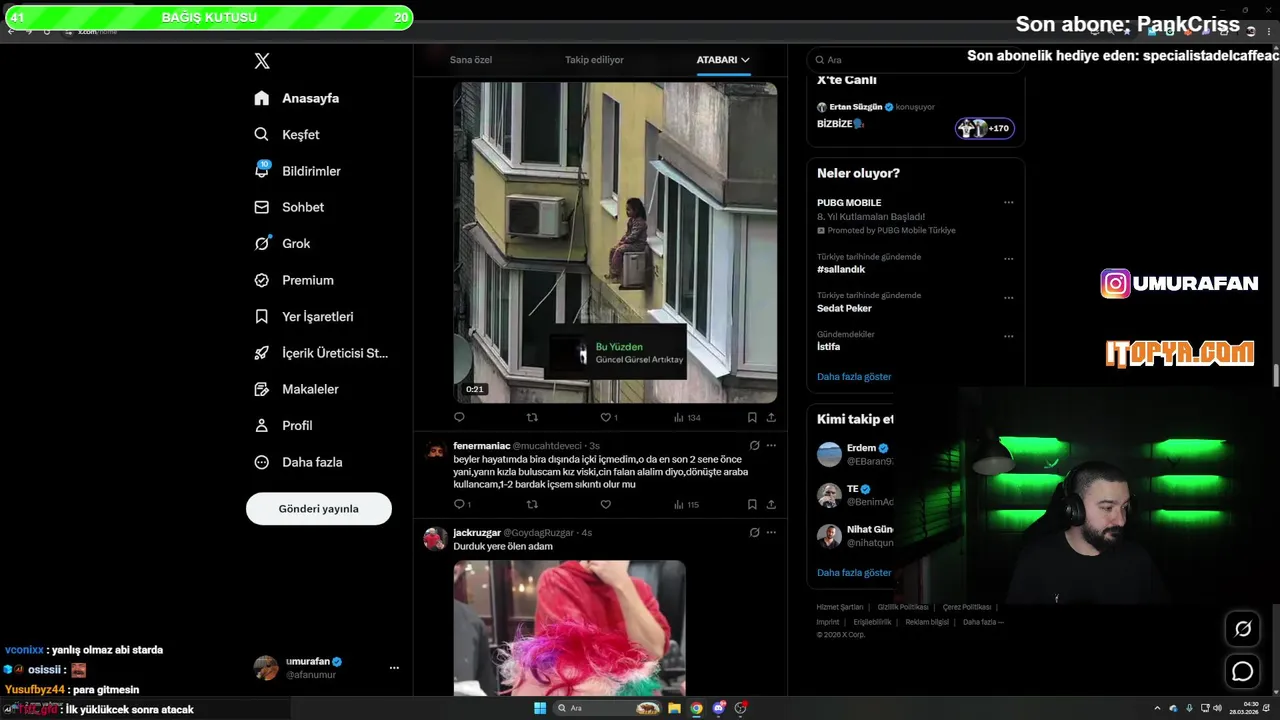
Task: Reply to the balcony video post
Action: [x=460, y=417]
